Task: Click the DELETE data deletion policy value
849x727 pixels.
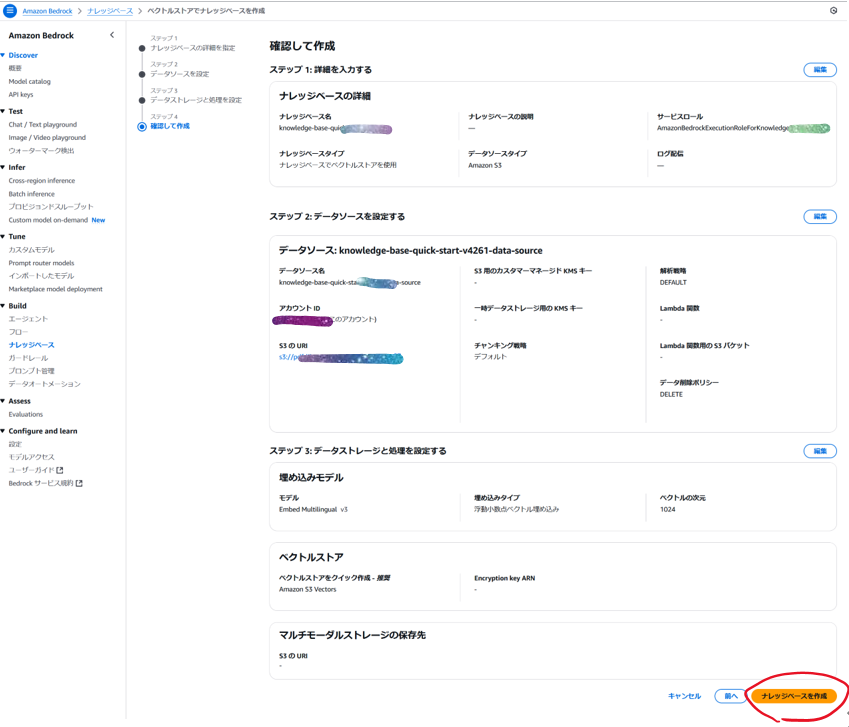Action: (671, 395)
